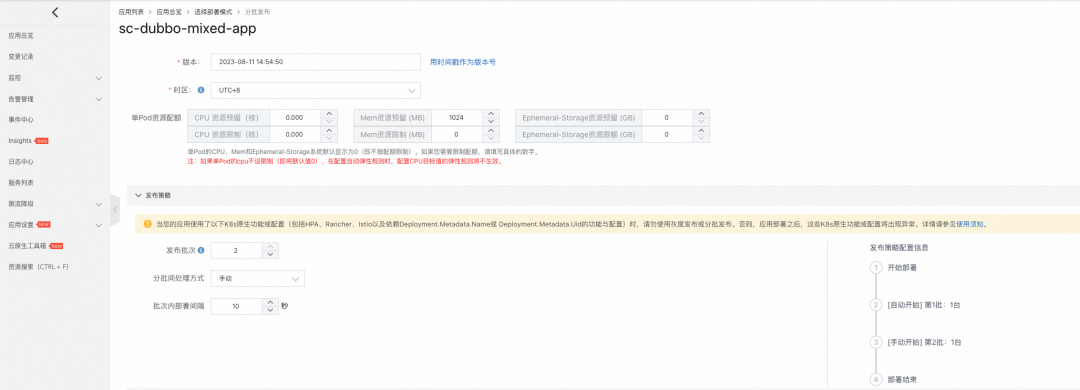Increase 批次内部署间隔 seconds
The image size is (1080, 390).
point(270,302)
